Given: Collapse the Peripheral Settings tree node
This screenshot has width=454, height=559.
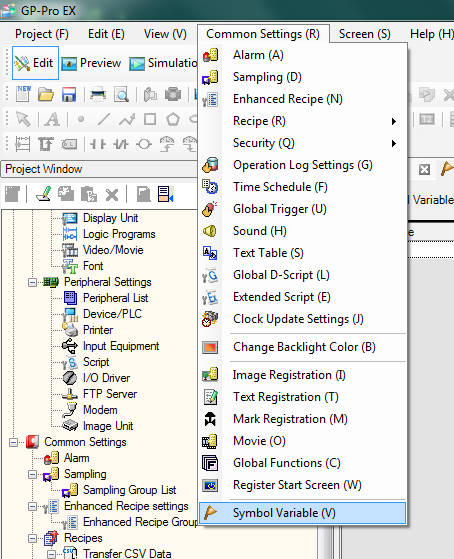Looking at the screenshot, I should pyautogui.click(x=32, y=283).
